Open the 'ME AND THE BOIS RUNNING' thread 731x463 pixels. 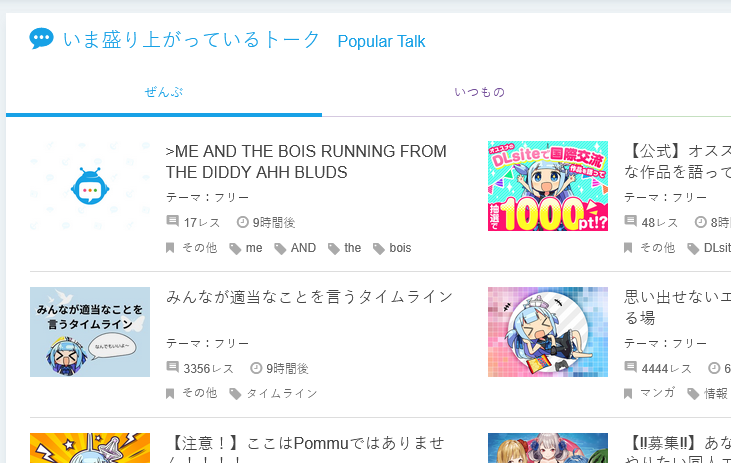point(306,162)
